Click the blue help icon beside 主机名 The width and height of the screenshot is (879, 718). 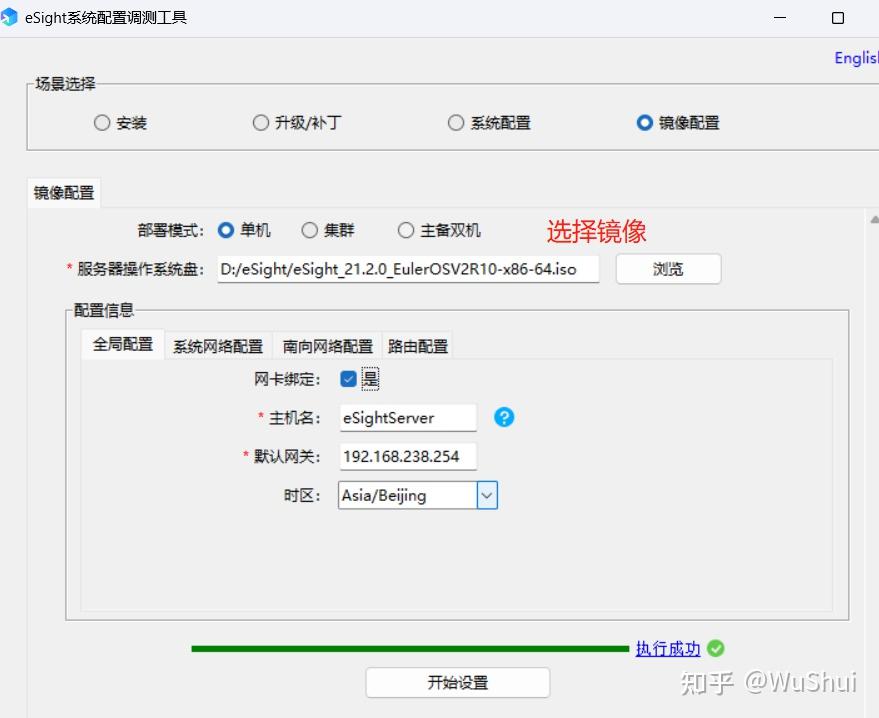tap(503, 417)
